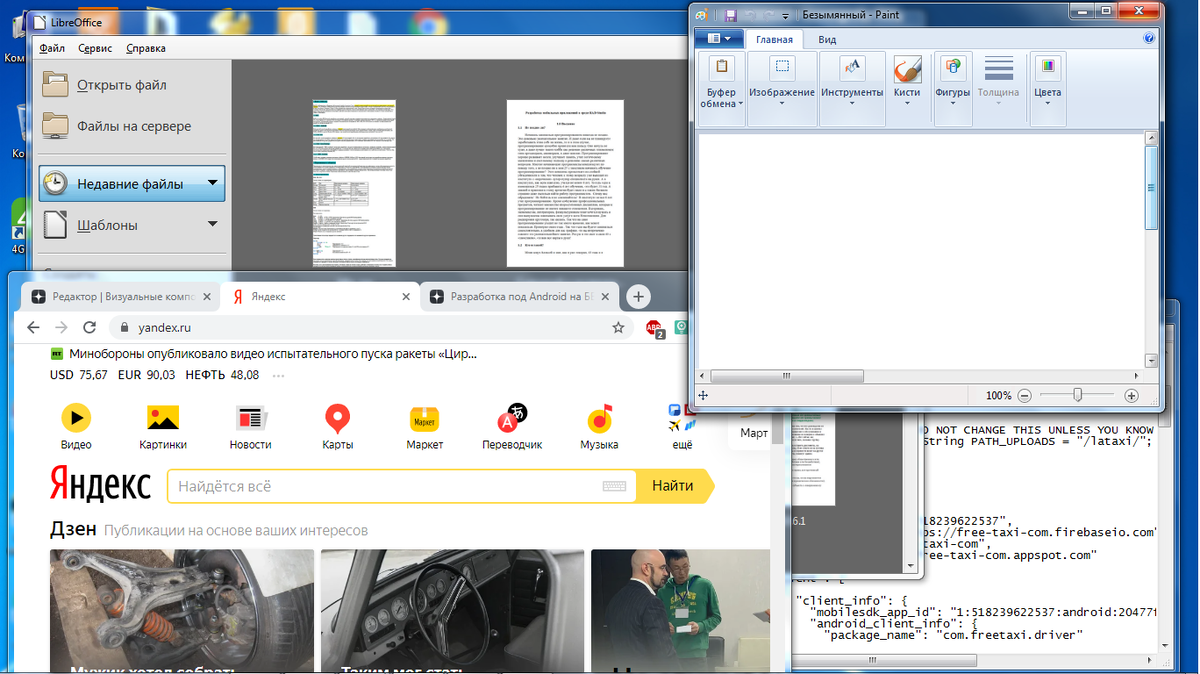1200x674 pixels.
Task: Switch to Редактор | Визуальные компо browser tab
Action: [121, 297]
